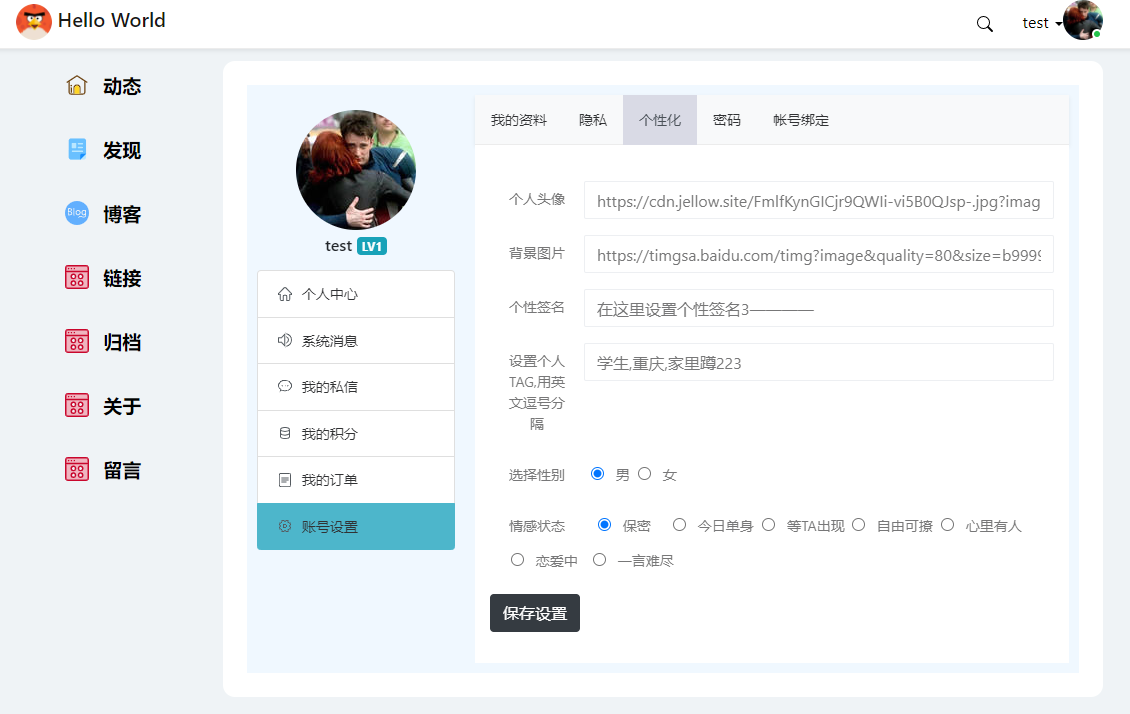Open 我的私信 in the profile menu
The image size is (1130, 714).
pos(356,387)
